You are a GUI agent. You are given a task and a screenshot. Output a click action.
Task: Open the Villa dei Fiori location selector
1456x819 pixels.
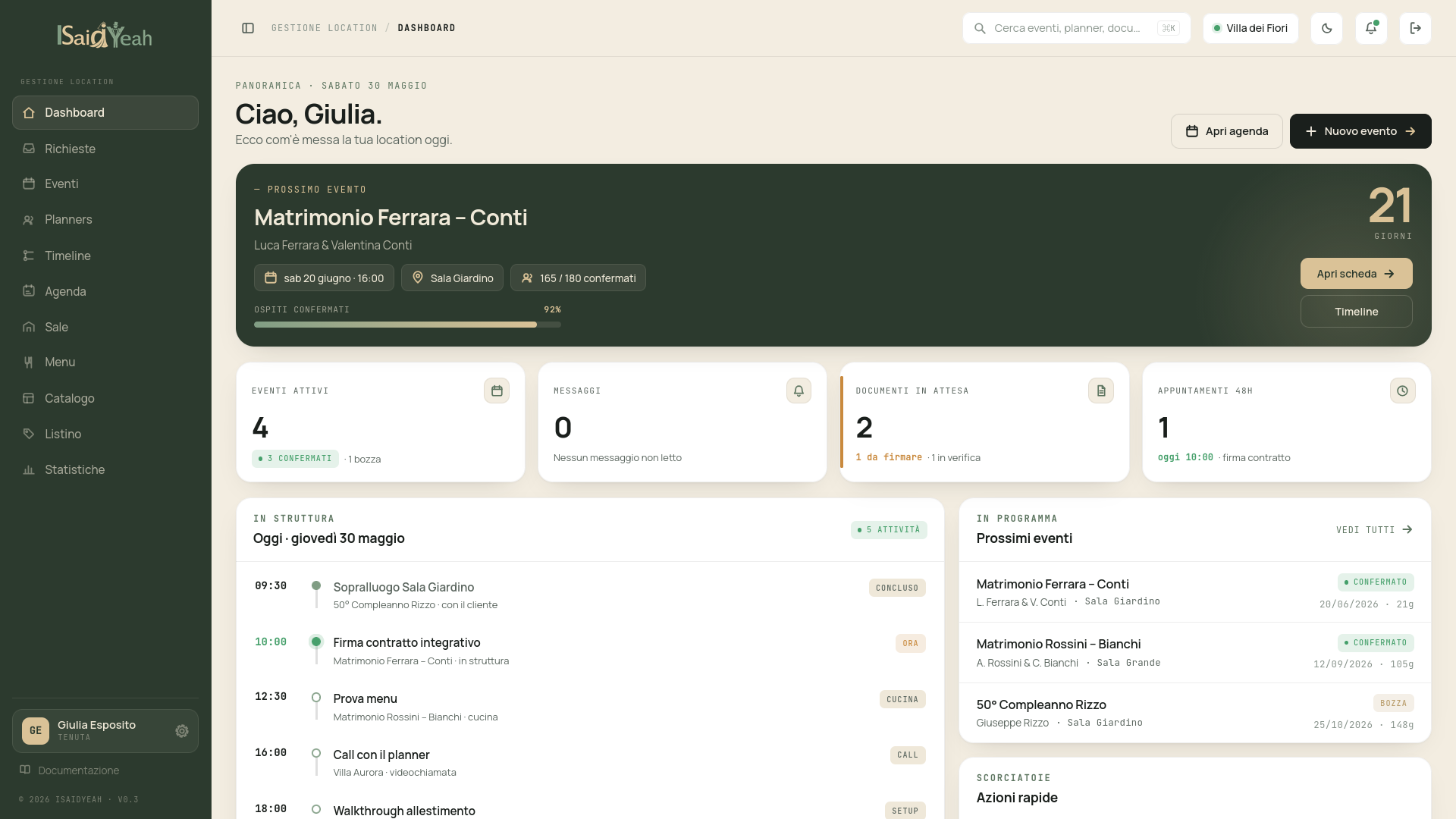pos(1250,28)
